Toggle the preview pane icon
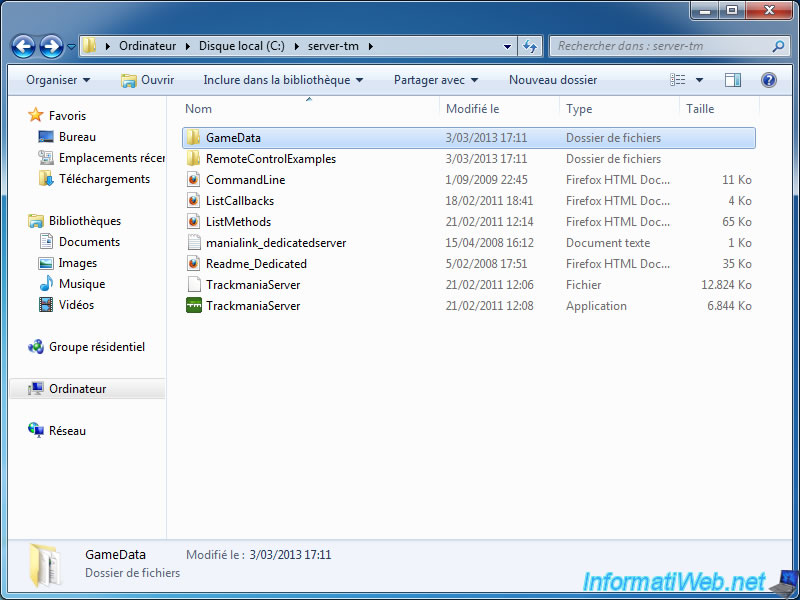Viewport: 800px width, 600px height. [733, 80]
